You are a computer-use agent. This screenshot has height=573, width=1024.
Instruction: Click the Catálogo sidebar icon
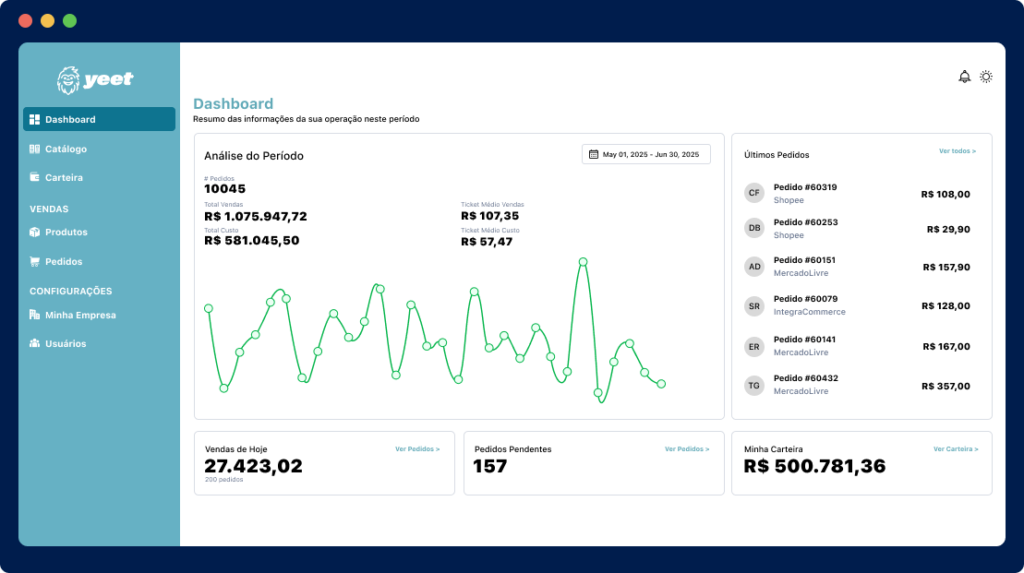pos(35,149)
